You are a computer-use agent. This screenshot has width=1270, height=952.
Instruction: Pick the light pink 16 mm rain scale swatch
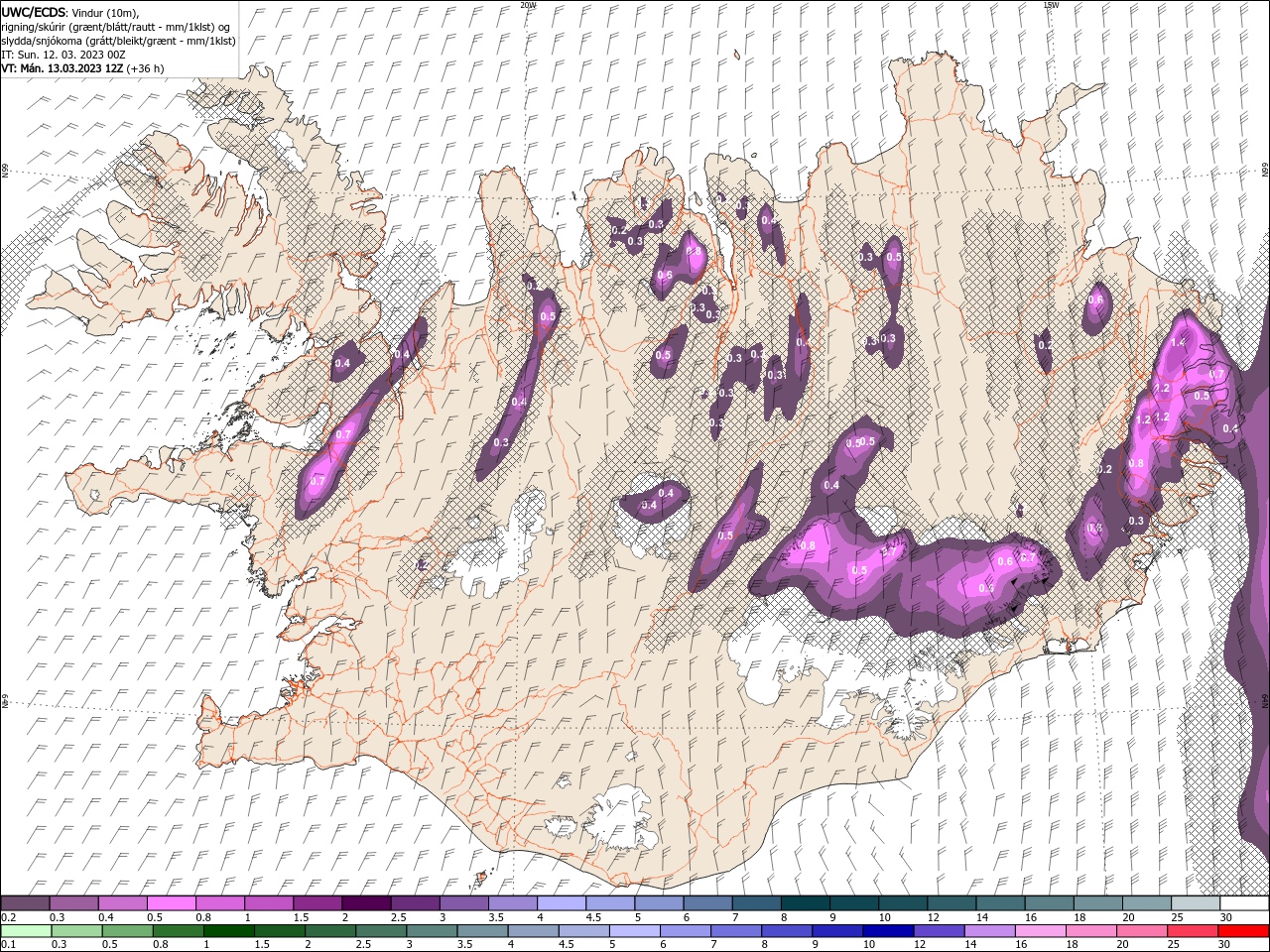click(x=1041, y=931)
